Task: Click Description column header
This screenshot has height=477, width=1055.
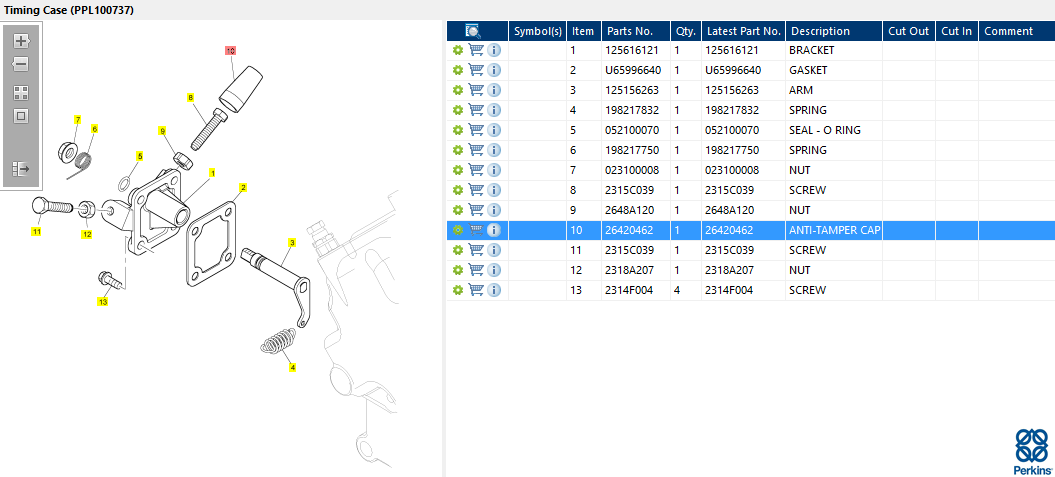Action: pyautogui.click(x=834, y=31)
